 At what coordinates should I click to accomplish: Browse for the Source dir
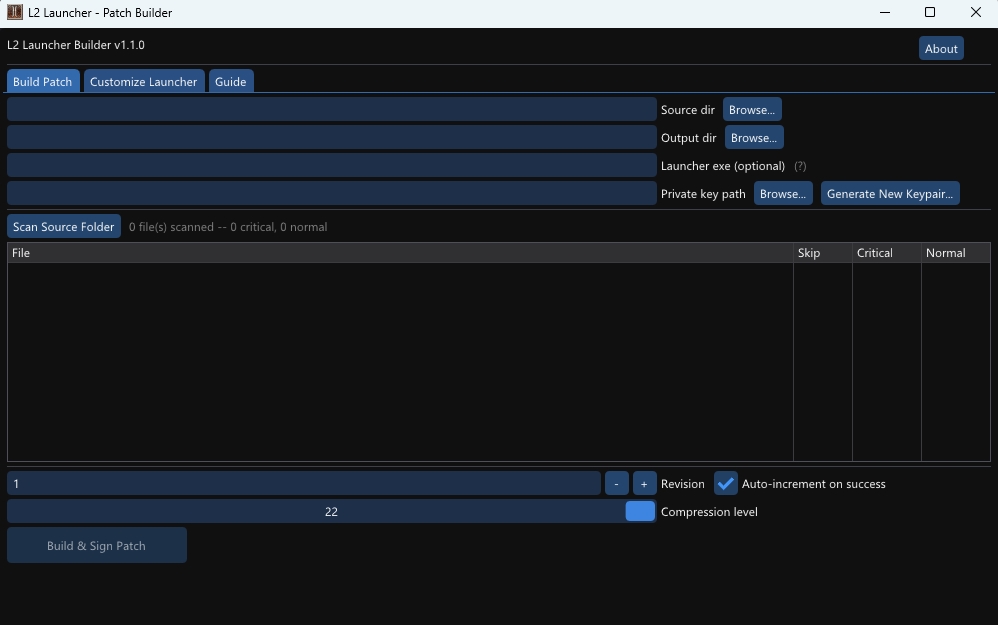point(752,109)
